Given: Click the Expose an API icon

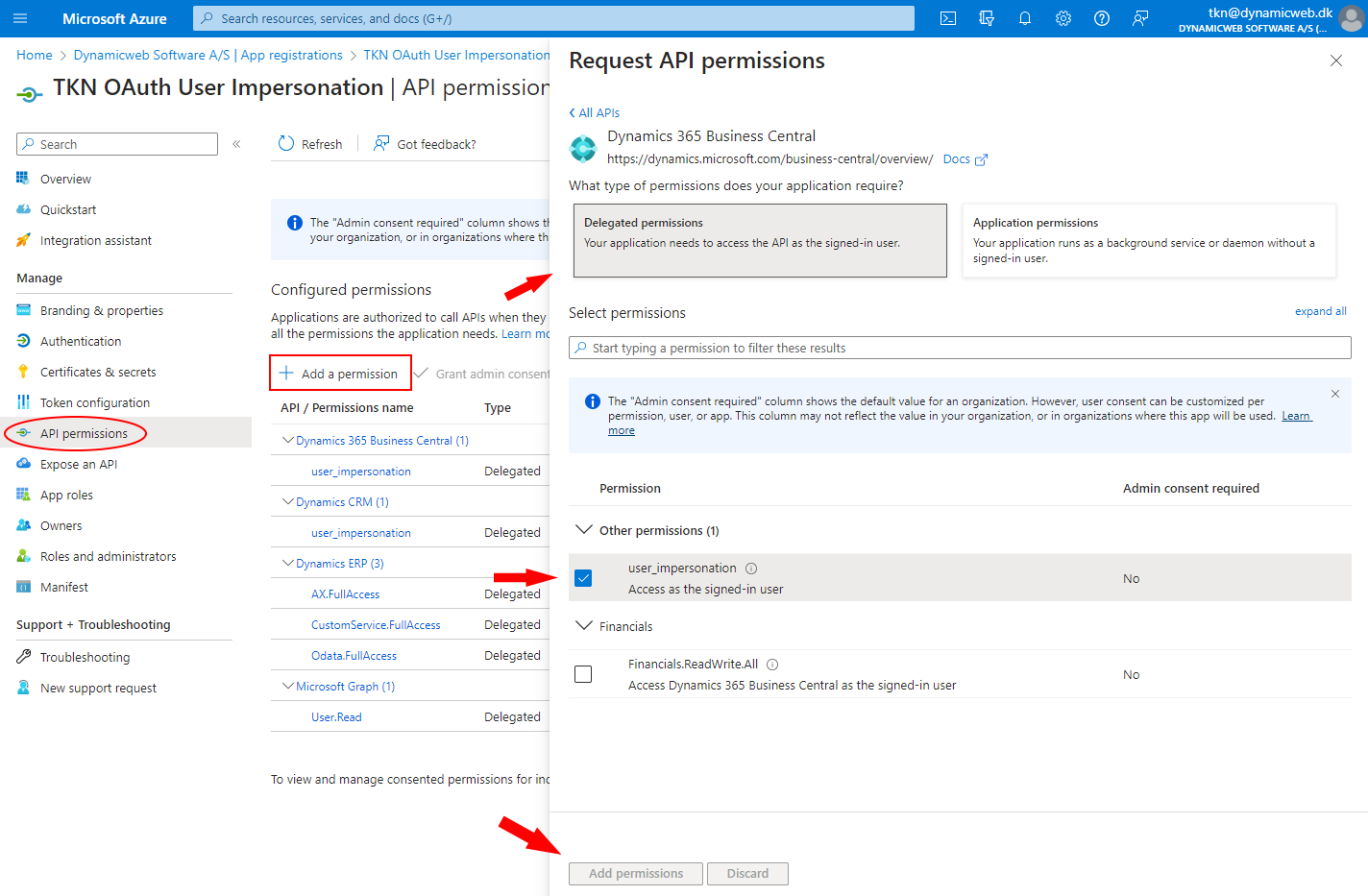Looking at the screenshot, I should (23, 464).
